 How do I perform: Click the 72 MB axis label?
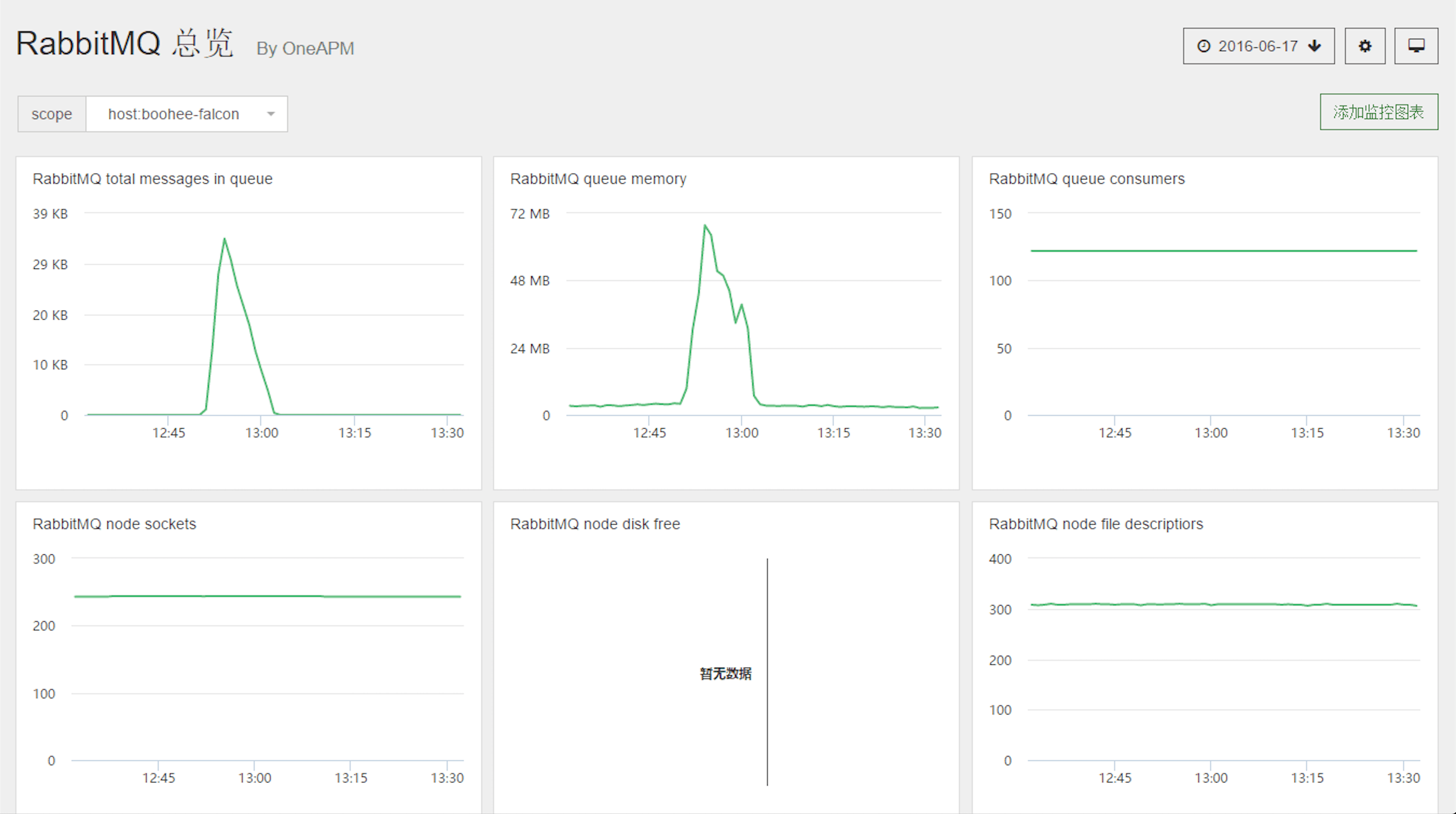tap(529, 214)
